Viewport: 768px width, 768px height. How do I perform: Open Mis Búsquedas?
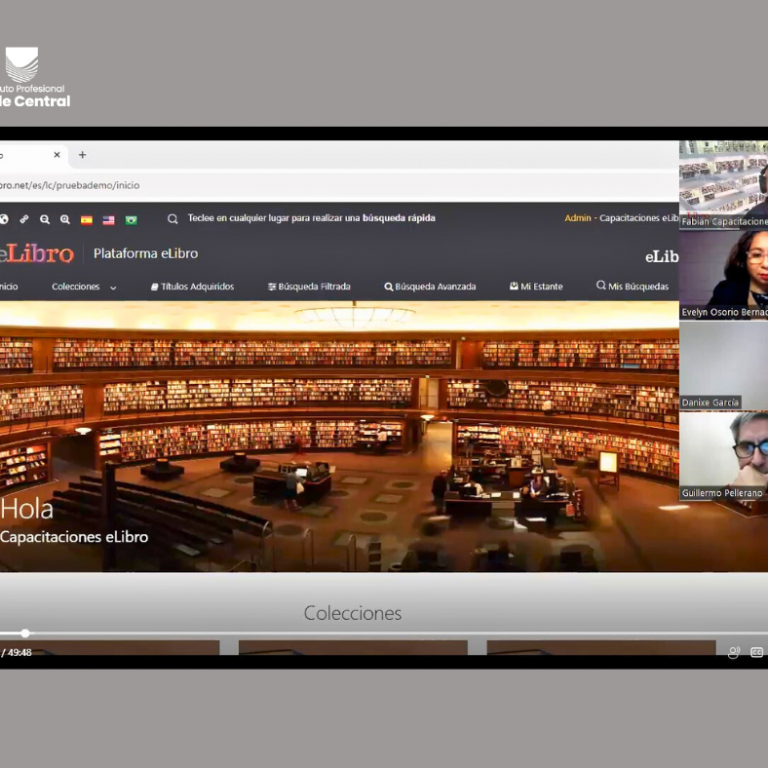pyautogui.click(x=632, y=287)
